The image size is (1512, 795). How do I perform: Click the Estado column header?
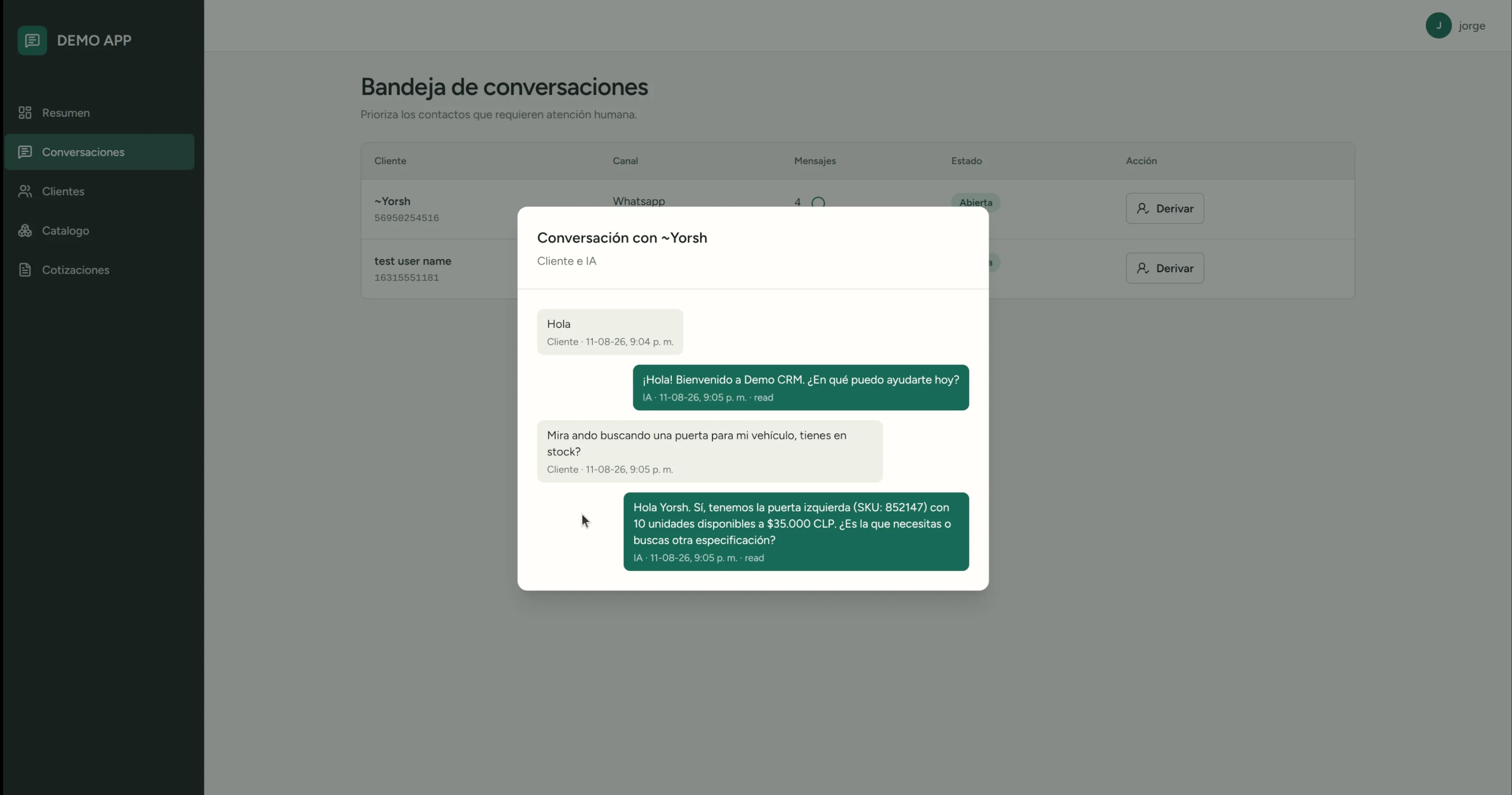coord(966,161)
